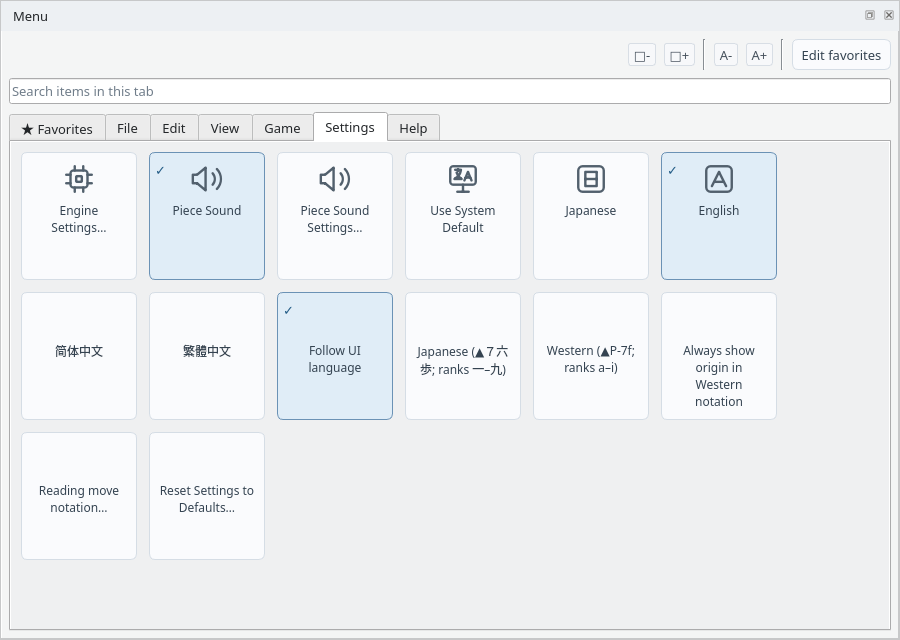Toggle the Follow UI language tile
This screenshot has width=900, height=640.
(x=335, y=356)
